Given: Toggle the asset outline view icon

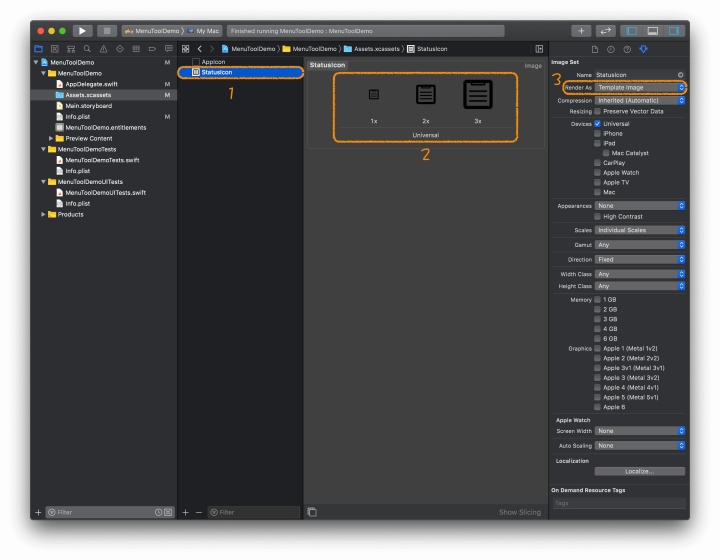Looking at the screenshot, I should (312, 512).
